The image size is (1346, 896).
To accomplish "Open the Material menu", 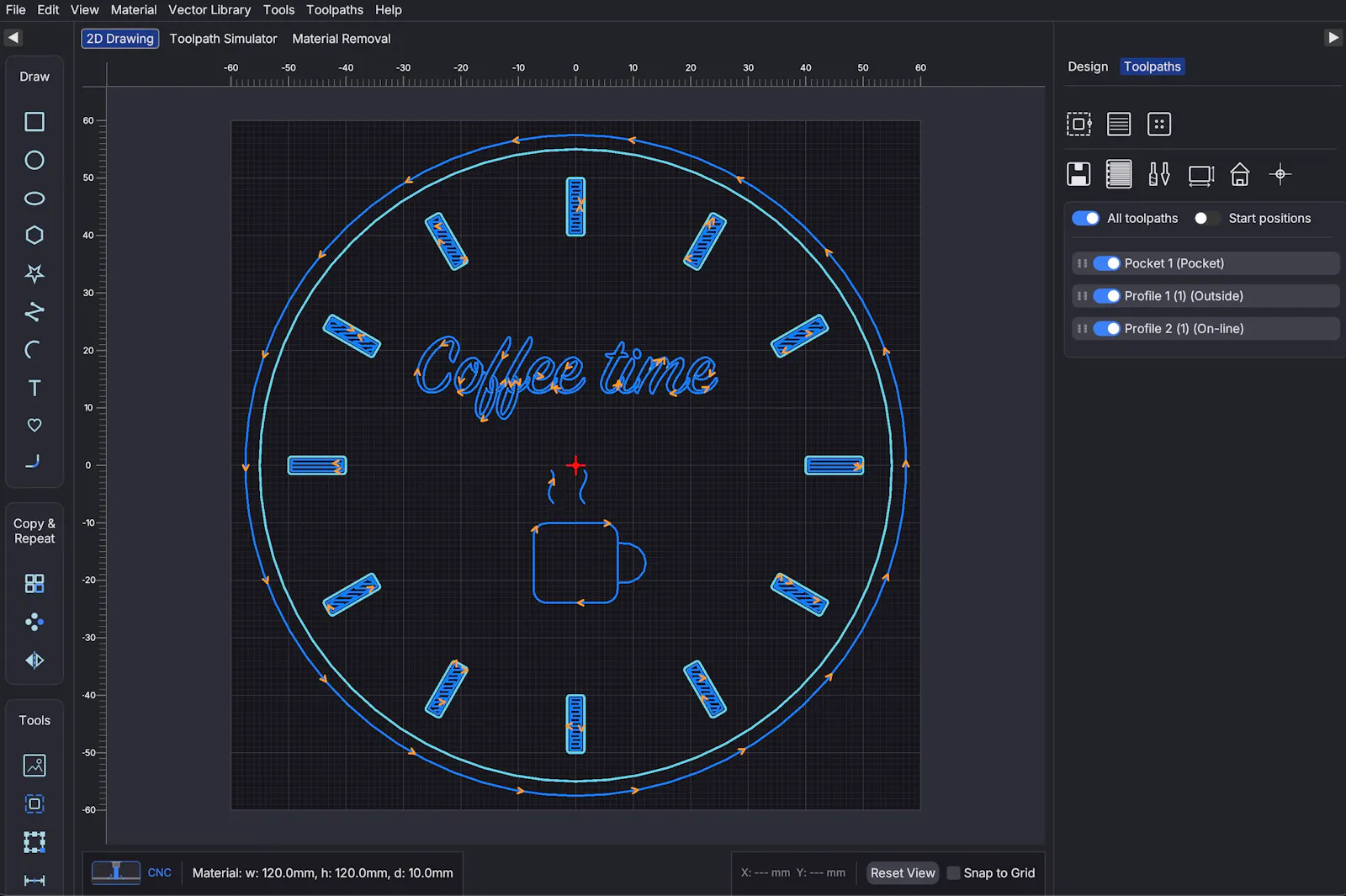I will (x=134, y=10).
